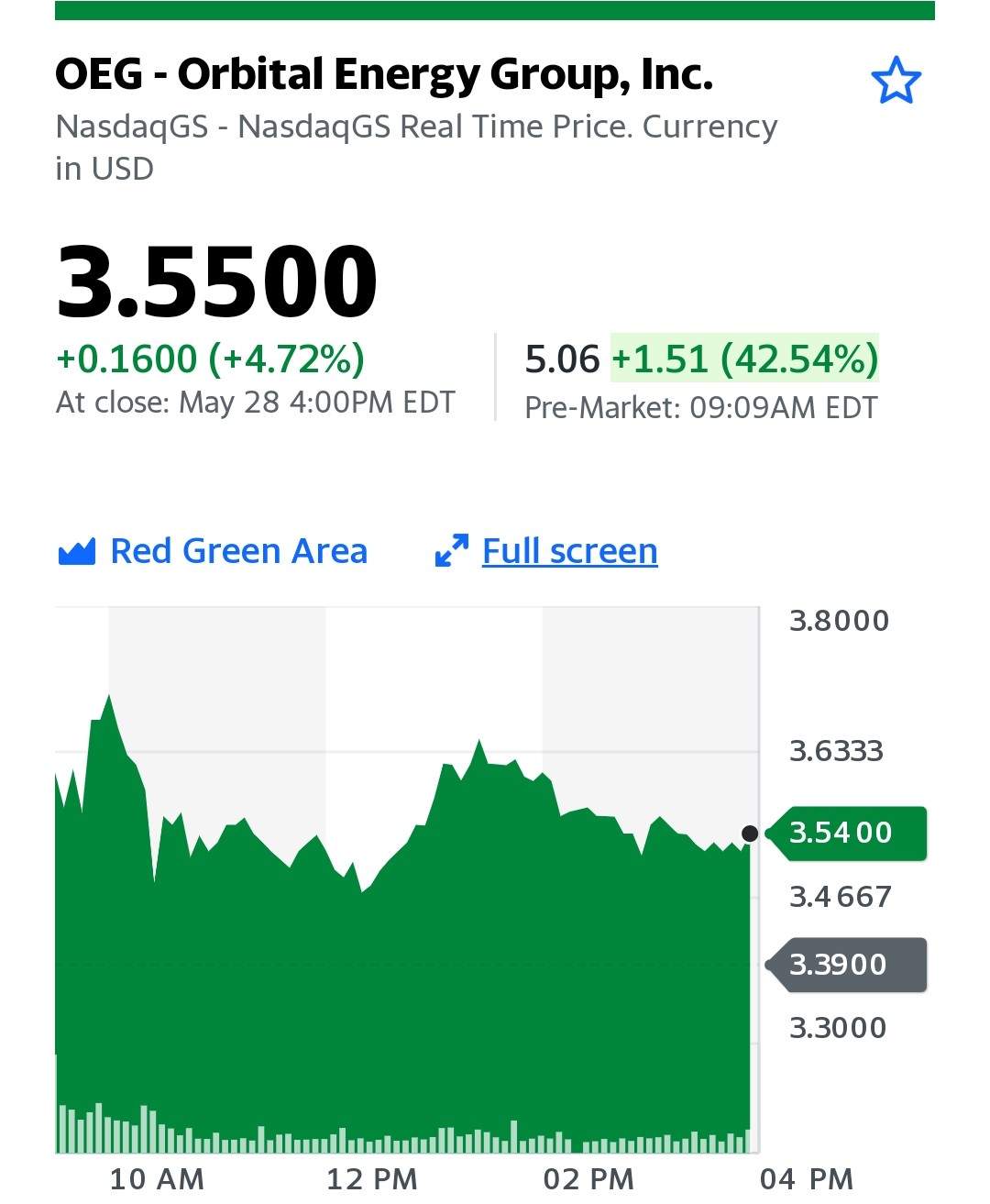Click the Pre-Market: 09:09AM EDT text
The image size is (990, 1204).
(x=701, y=408)
